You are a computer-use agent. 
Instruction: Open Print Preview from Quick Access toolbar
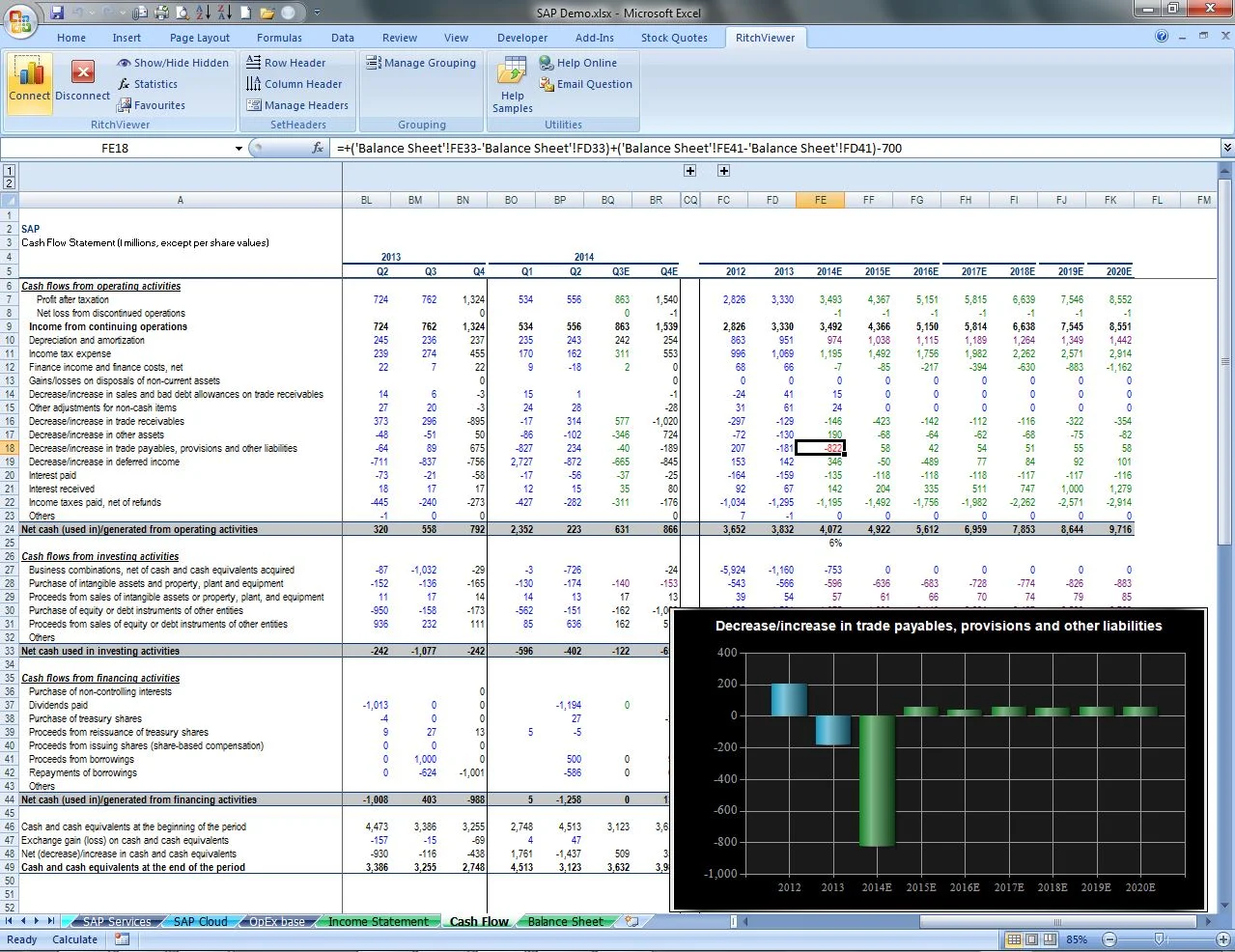pos(182,13)
